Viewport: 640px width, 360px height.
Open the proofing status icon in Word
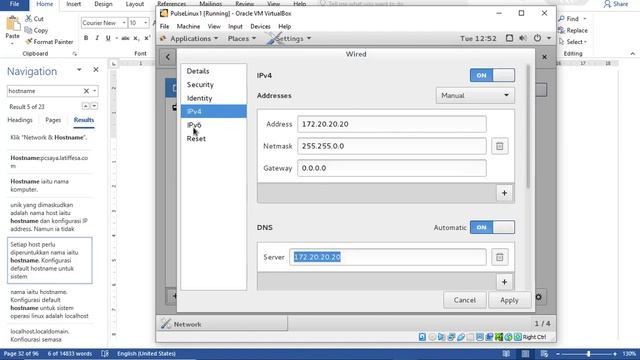click(105, 353)
